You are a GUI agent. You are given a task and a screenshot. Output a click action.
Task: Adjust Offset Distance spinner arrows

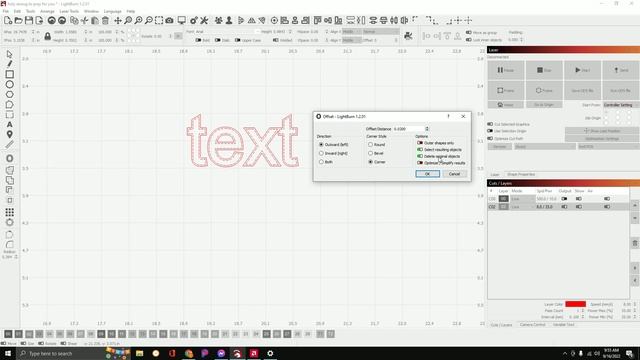pos(427,129)
